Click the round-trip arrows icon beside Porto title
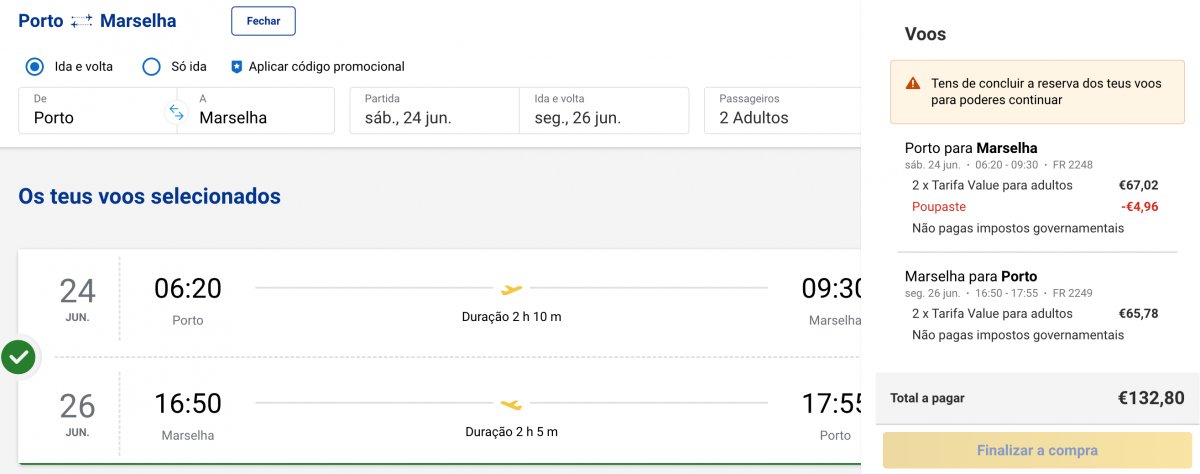 (x=82, y=20)
